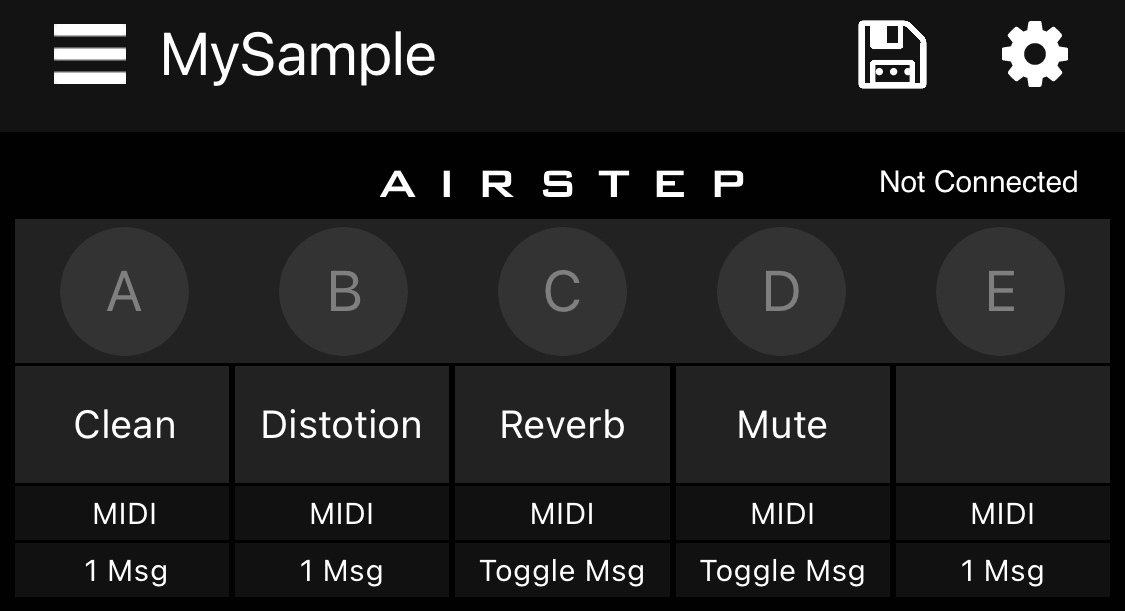Tap footswitch C circle
The width and height of the screenshot is (1125, 611).
click(562, 291)
